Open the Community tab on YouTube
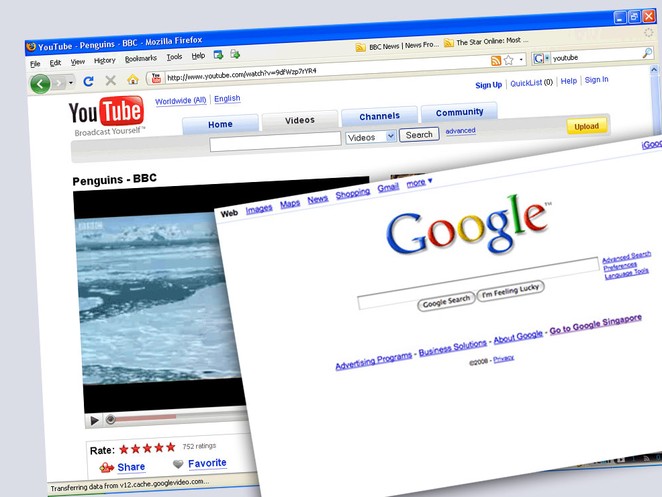662x497 pixels. point(459,112)
